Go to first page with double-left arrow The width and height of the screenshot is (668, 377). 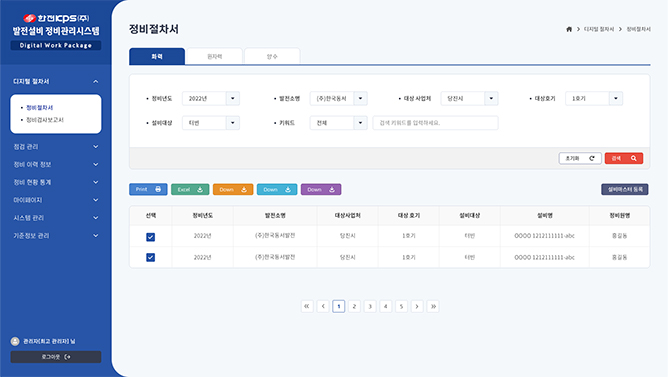tap(307, 306)
